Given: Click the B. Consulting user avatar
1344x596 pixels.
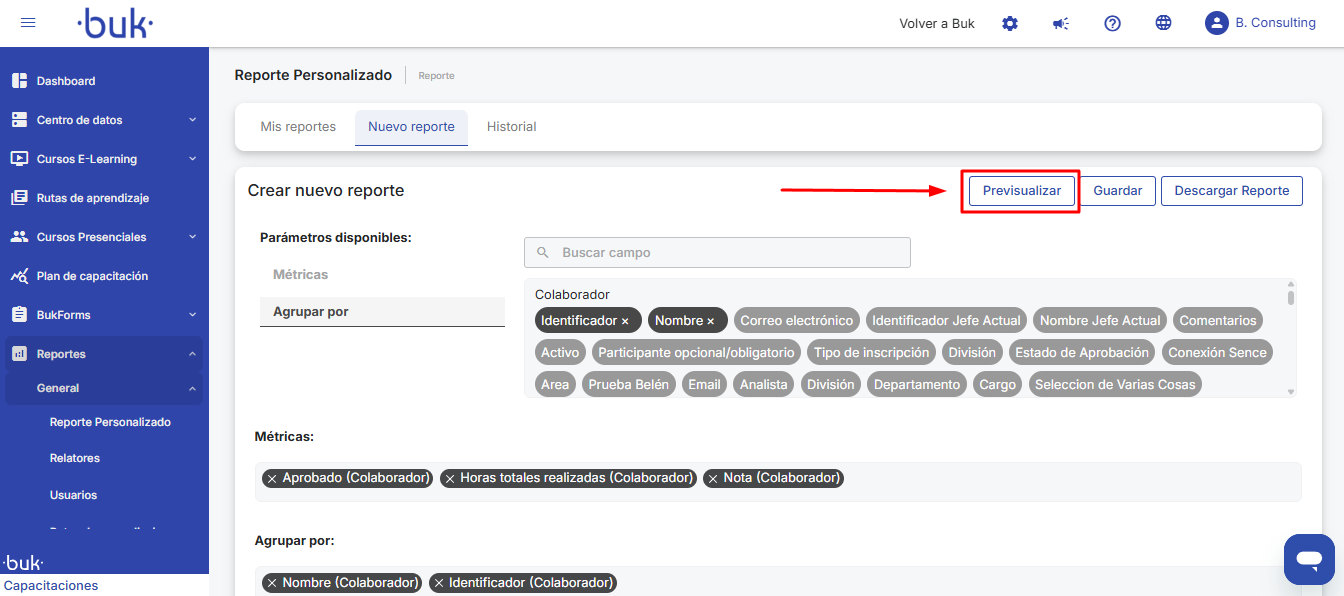Looking at the screenshot, I should pos(1216,23).
